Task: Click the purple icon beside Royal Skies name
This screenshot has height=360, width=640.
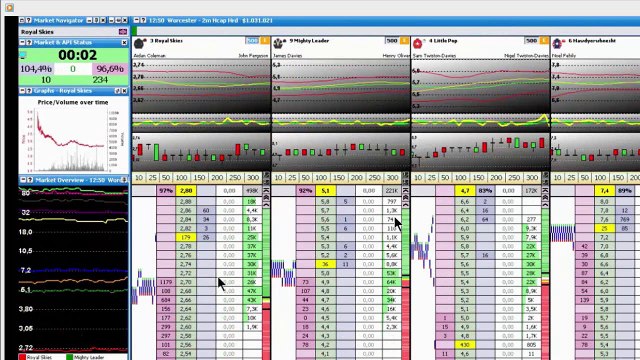Action: (x=122, y=31)
